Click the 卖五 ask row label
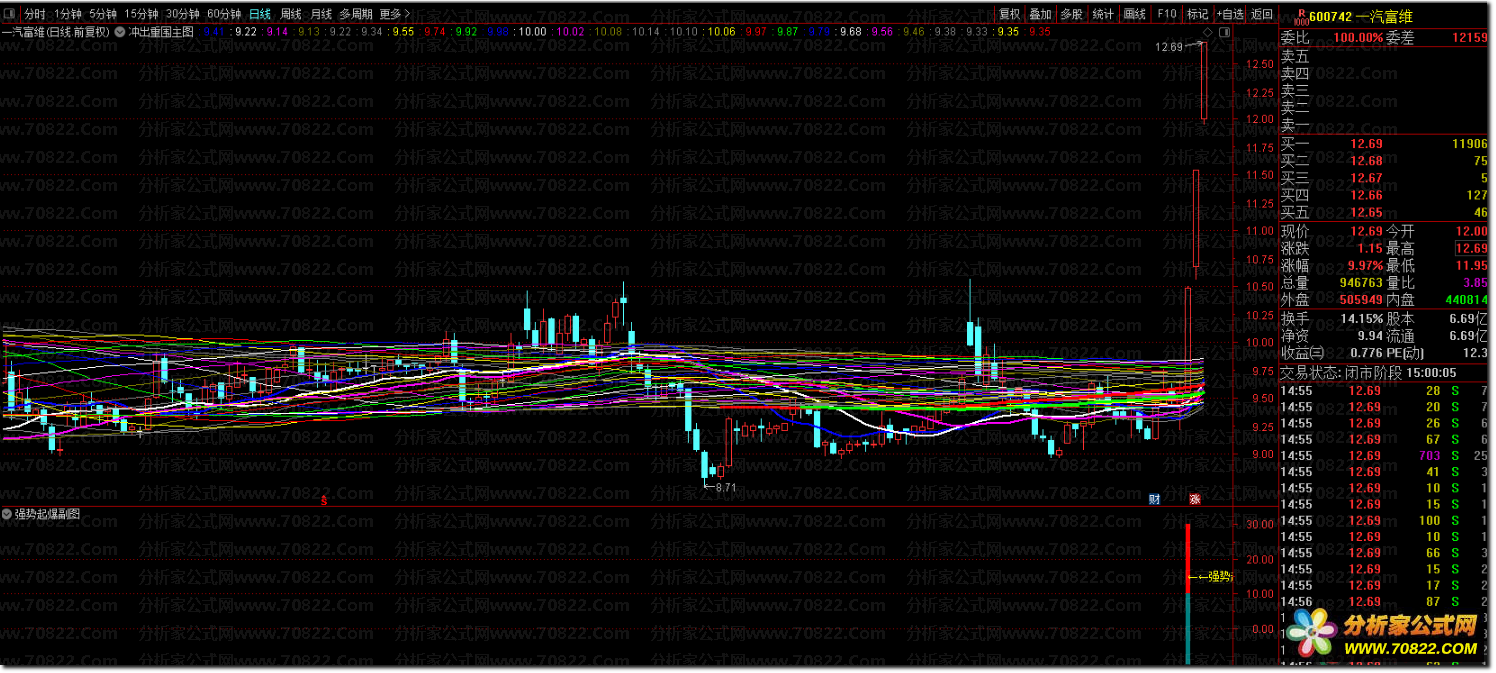The image size is (1496, 673). pos(1294,56)
